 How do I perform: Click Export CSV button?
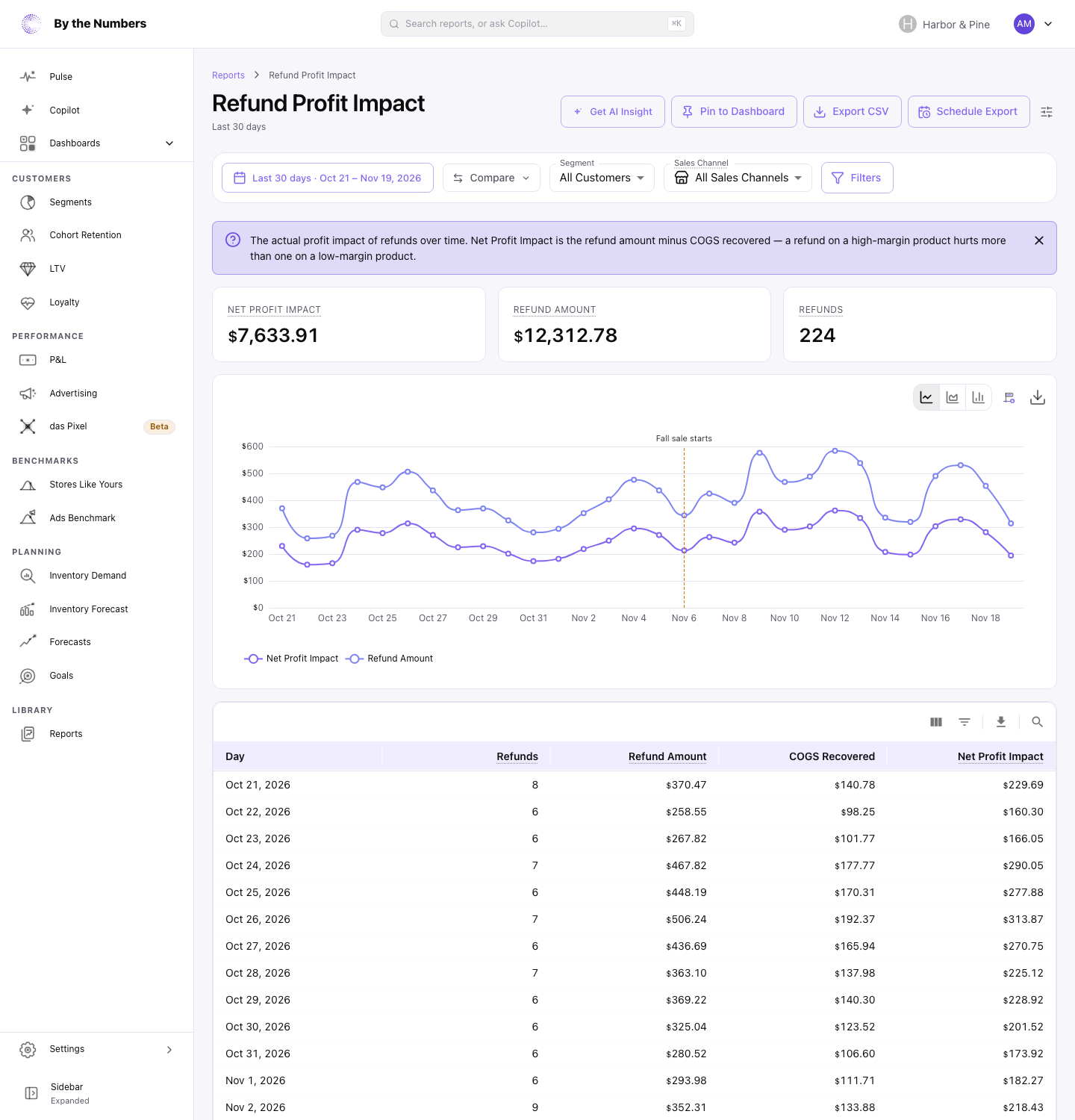point(853,111)
